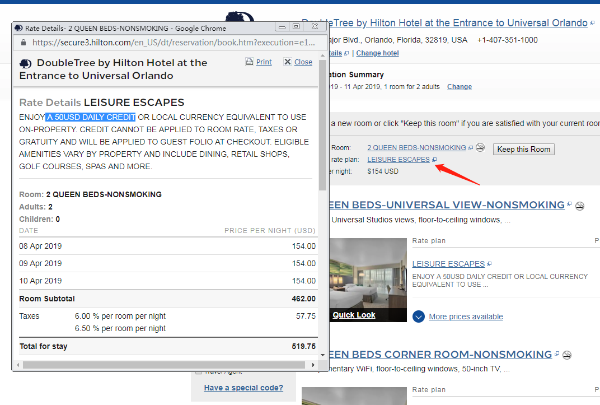This screenshot has height=405, width=600.
Task: Click the popup icon after Universal View heading
Action: tap(570, 204)
